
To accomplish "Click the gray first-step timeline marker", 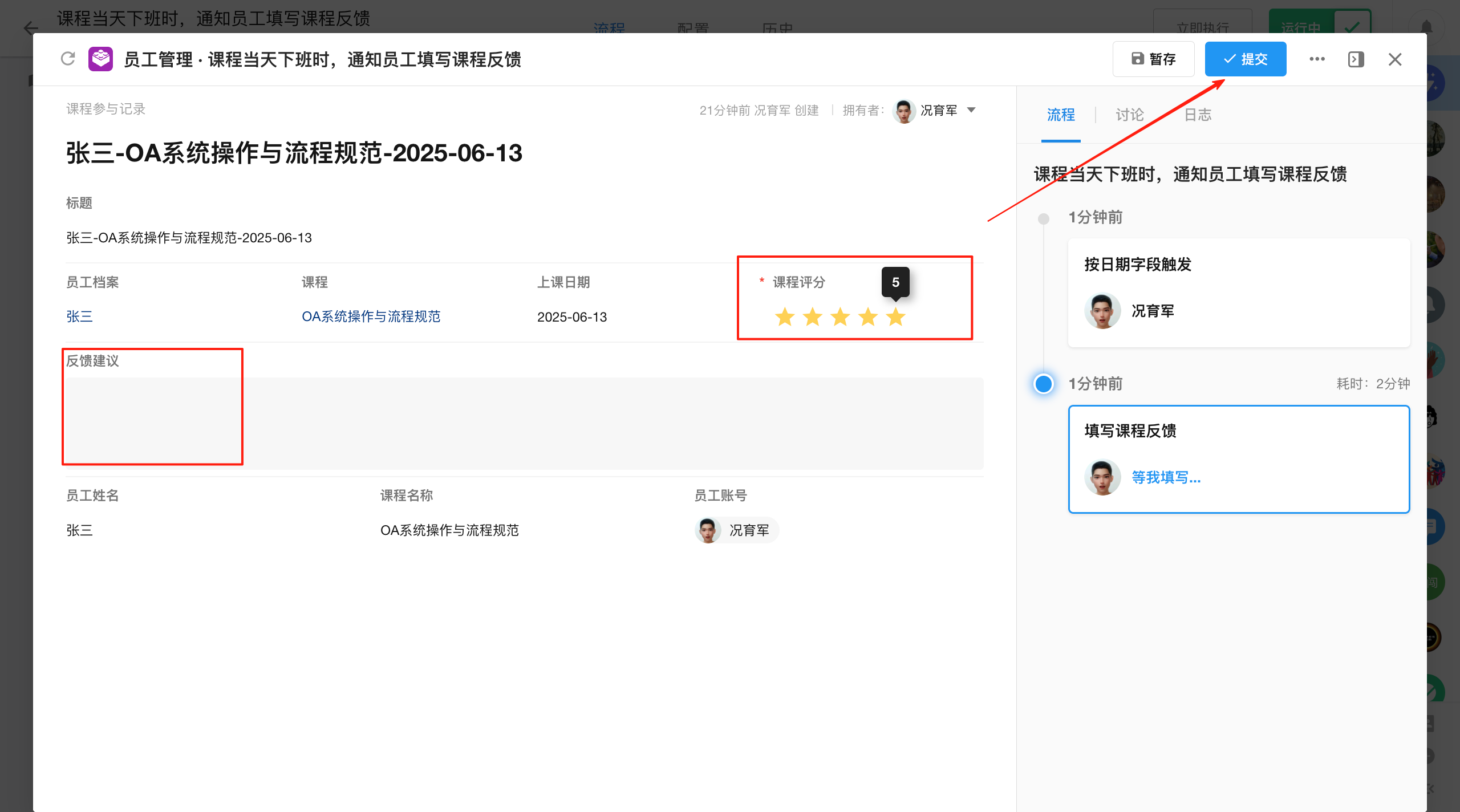I will 1043,218.
